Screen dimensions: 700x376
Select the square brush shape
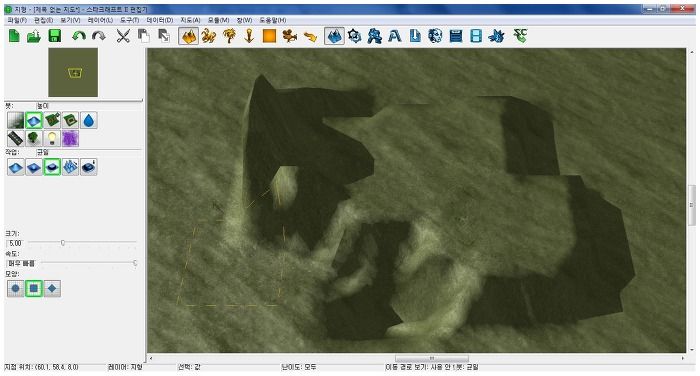pyautogui.click(x=34, y=288)
